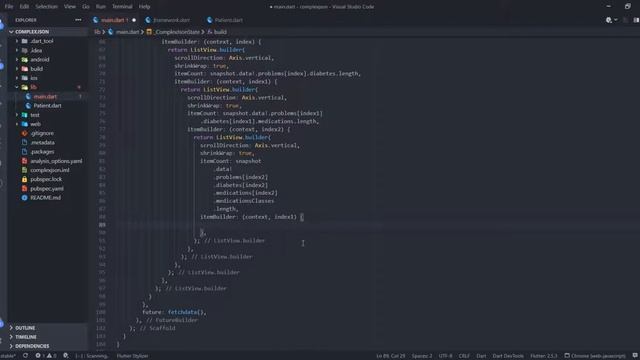
Task: Open errors and warnings count in status bar
Action: pyautogui.click(x=46, y=356)
